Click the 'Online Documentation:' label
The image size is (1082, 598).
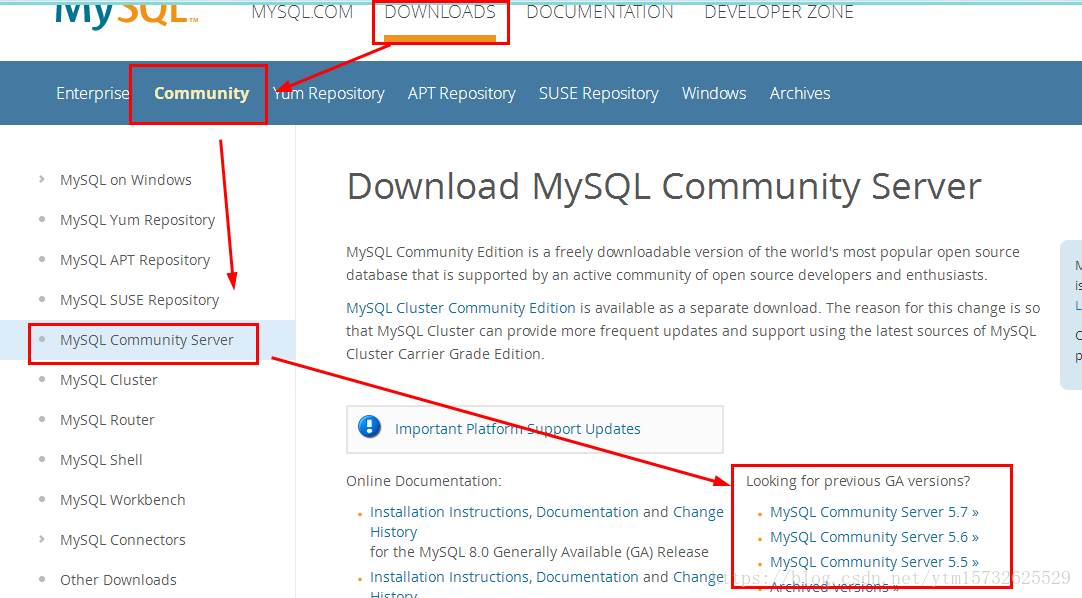[x=424, y=481]
